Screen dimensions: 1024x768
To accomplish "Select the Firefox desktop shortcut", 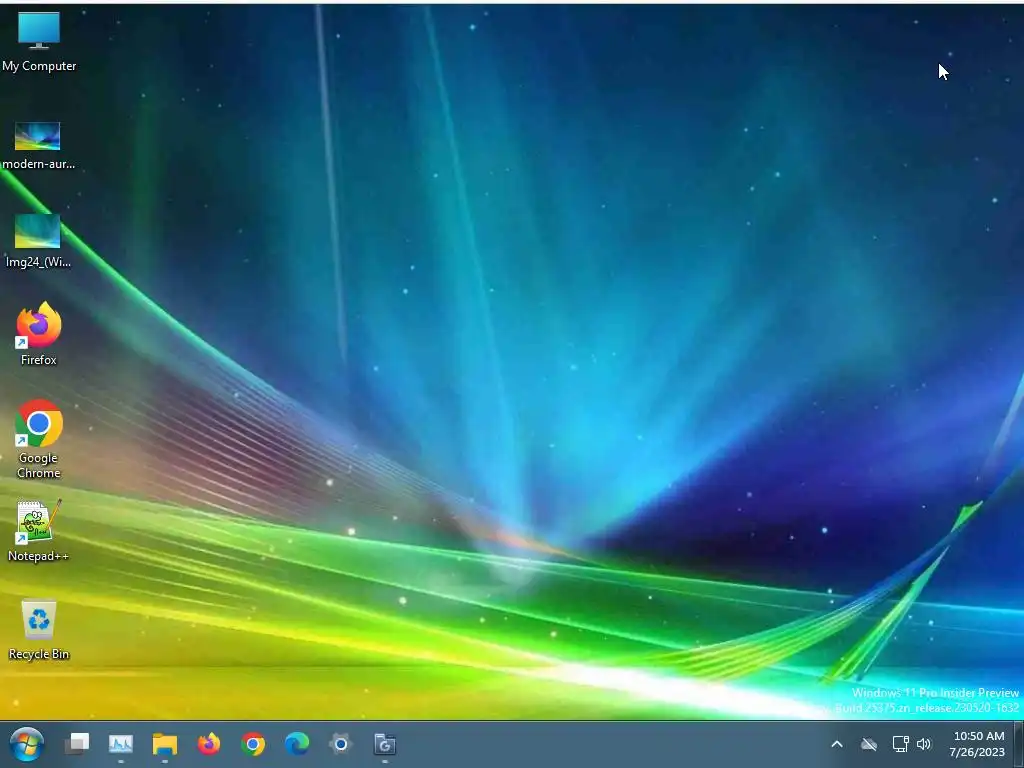I will pos(39,334).
